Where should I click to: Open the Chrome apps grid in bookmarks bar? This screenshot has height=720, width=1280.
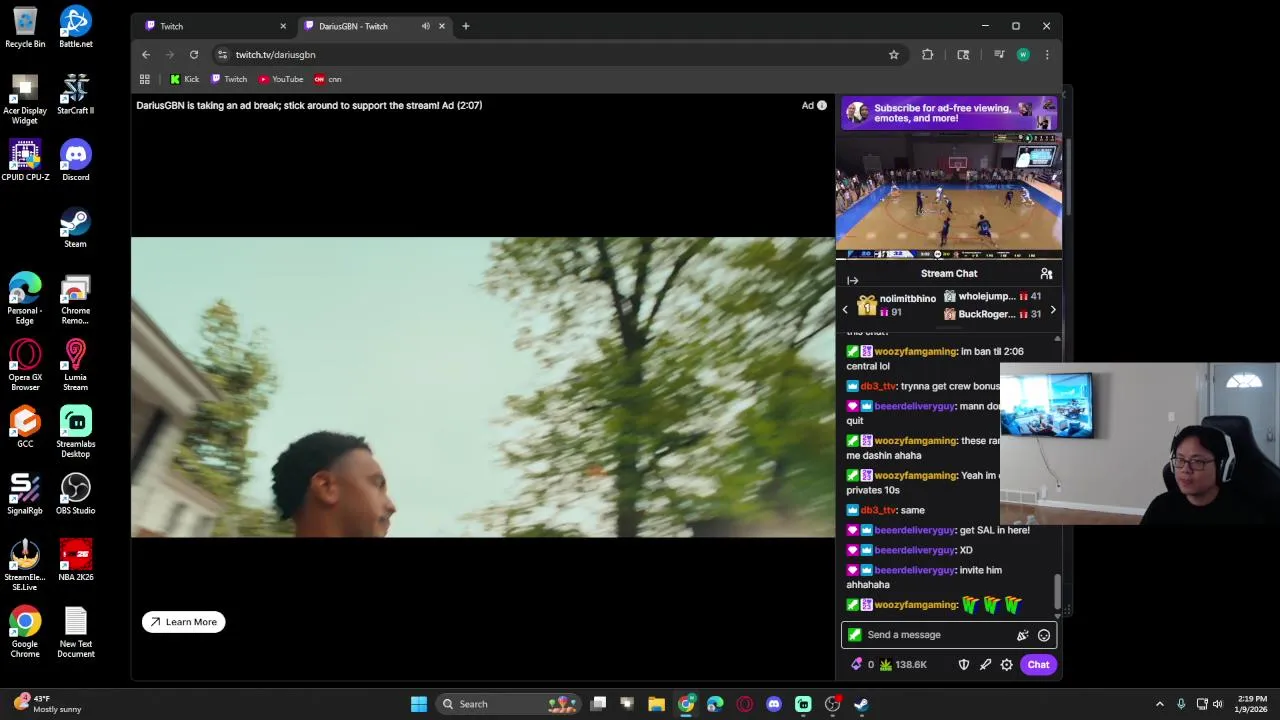click(x=145, y=79)
